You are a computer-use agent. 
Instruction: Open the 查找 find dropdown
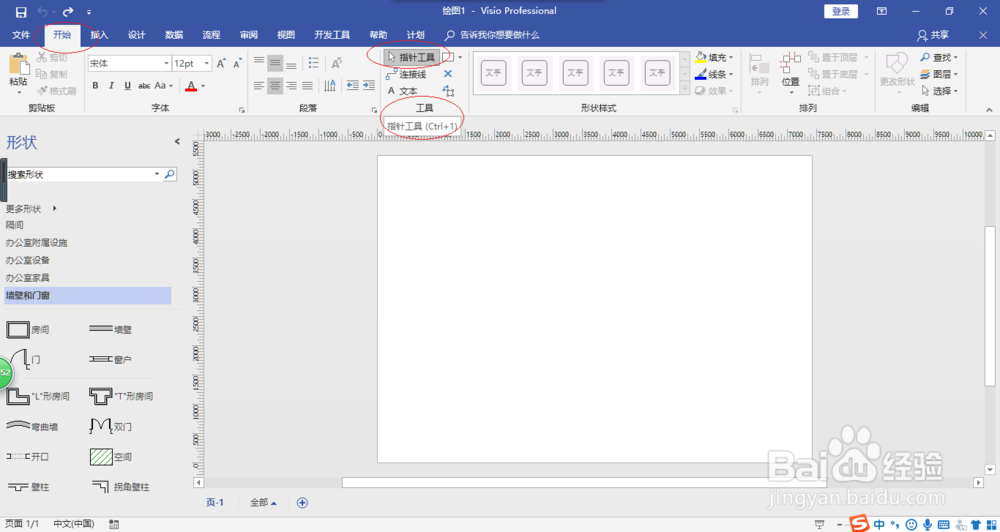(x=939, y=57)
